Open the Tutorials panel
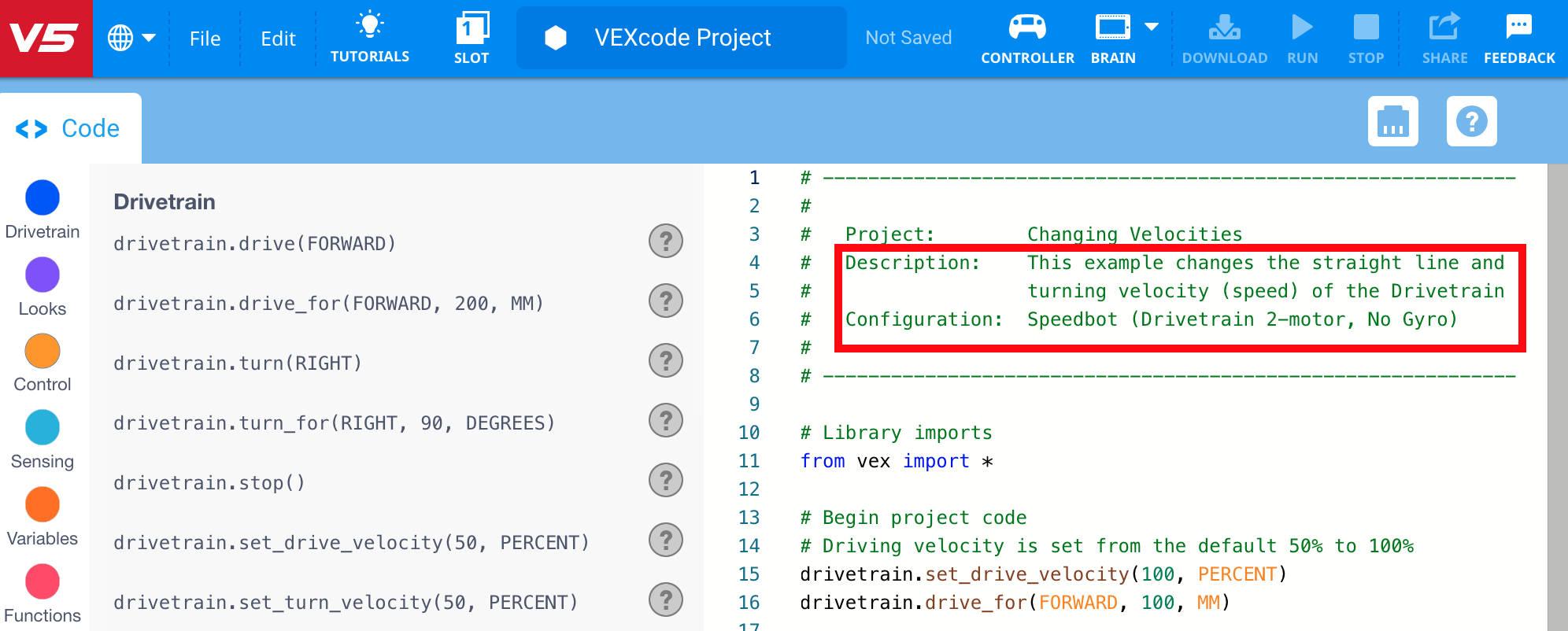The height and width of the screenshot is (631, 1568). pyautogui.click(x=369, y=35)
